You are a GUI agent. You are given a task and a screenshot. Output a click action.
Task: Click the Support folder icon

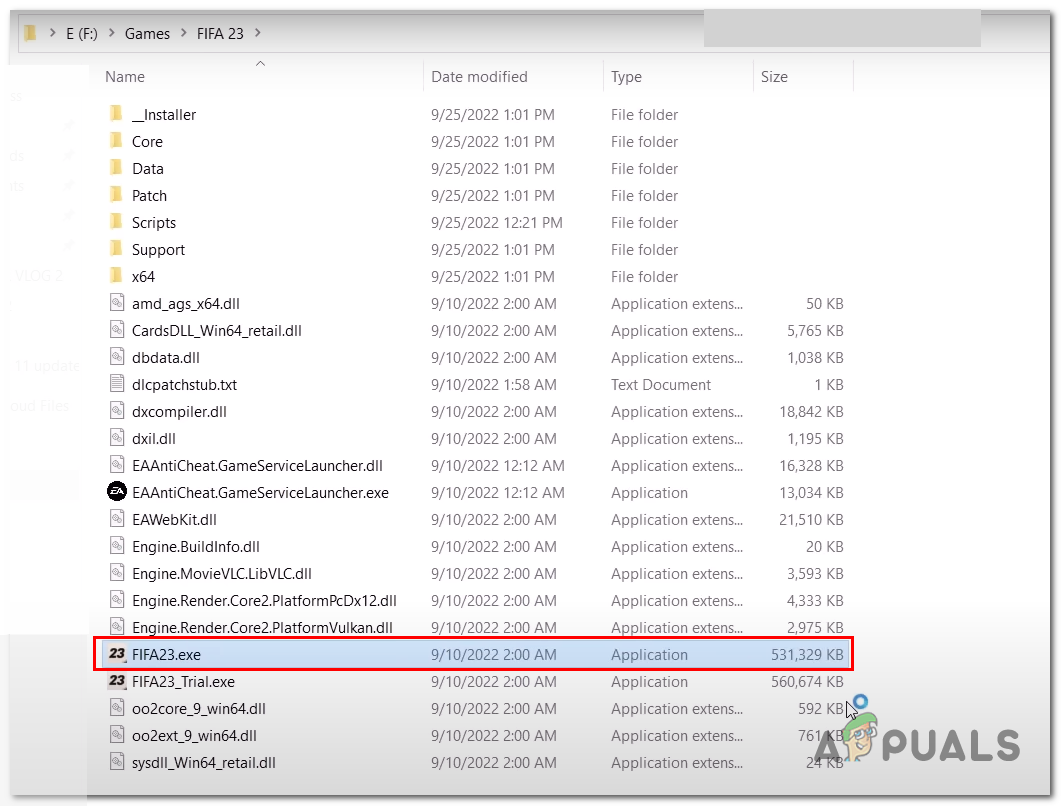(116, 249)
